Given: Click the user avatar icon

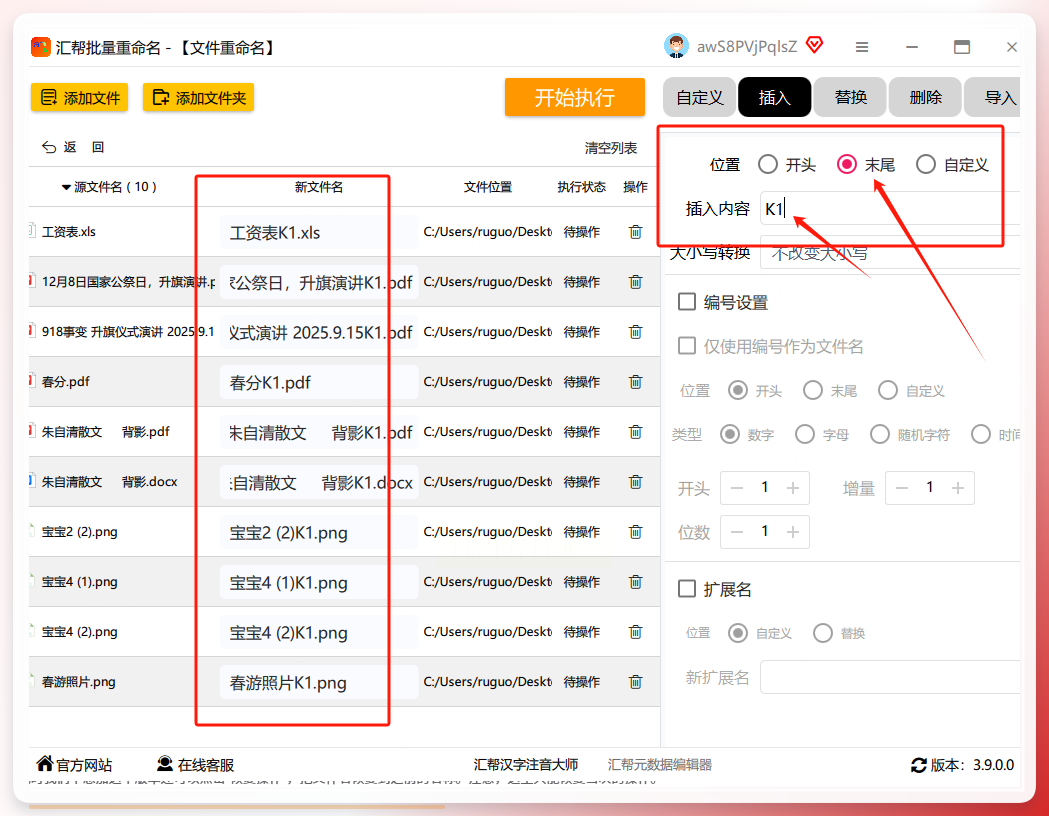Looking at the screenshot, I should click(x=676, y=46).
